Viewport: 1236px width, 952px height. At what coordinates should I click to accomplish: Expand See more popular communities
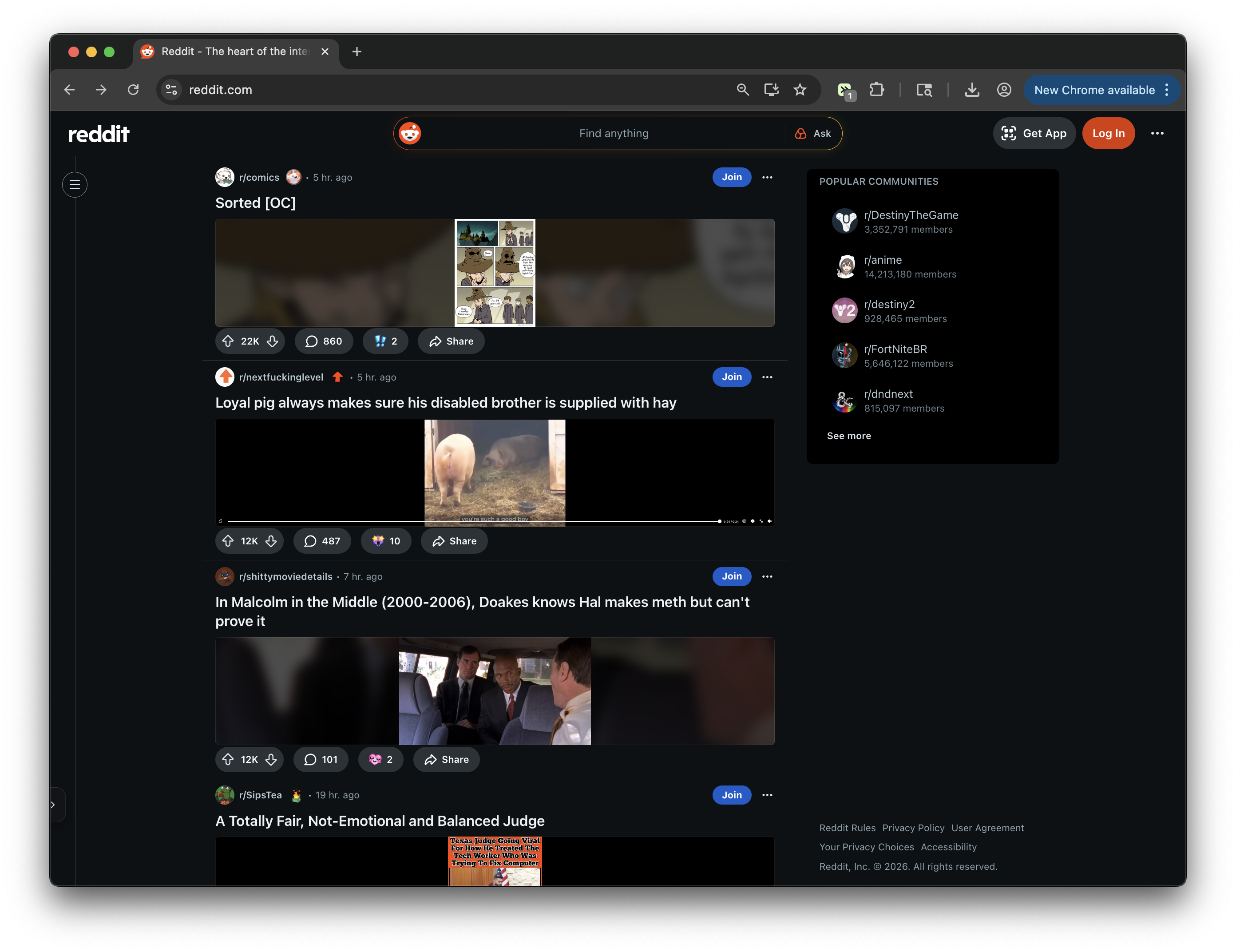pyautogui.click(x=848, y=436)
